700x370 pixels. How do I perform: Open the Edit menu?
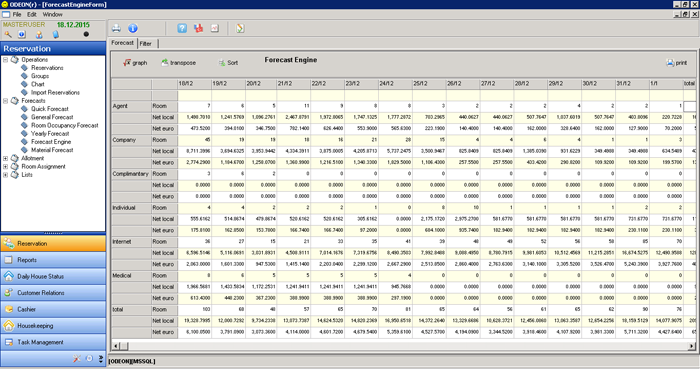pos(32,14)
